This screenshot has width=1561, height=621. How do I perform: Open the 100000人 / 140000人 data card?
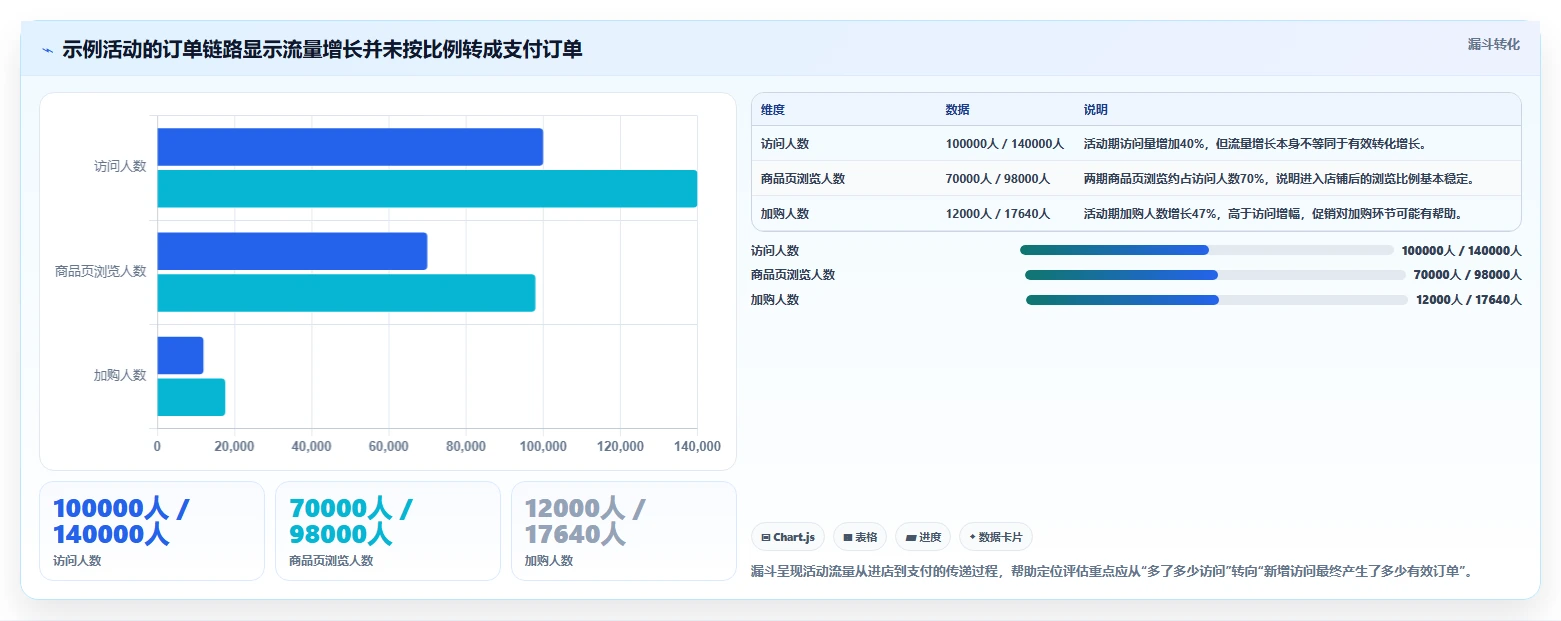point(152,531)
